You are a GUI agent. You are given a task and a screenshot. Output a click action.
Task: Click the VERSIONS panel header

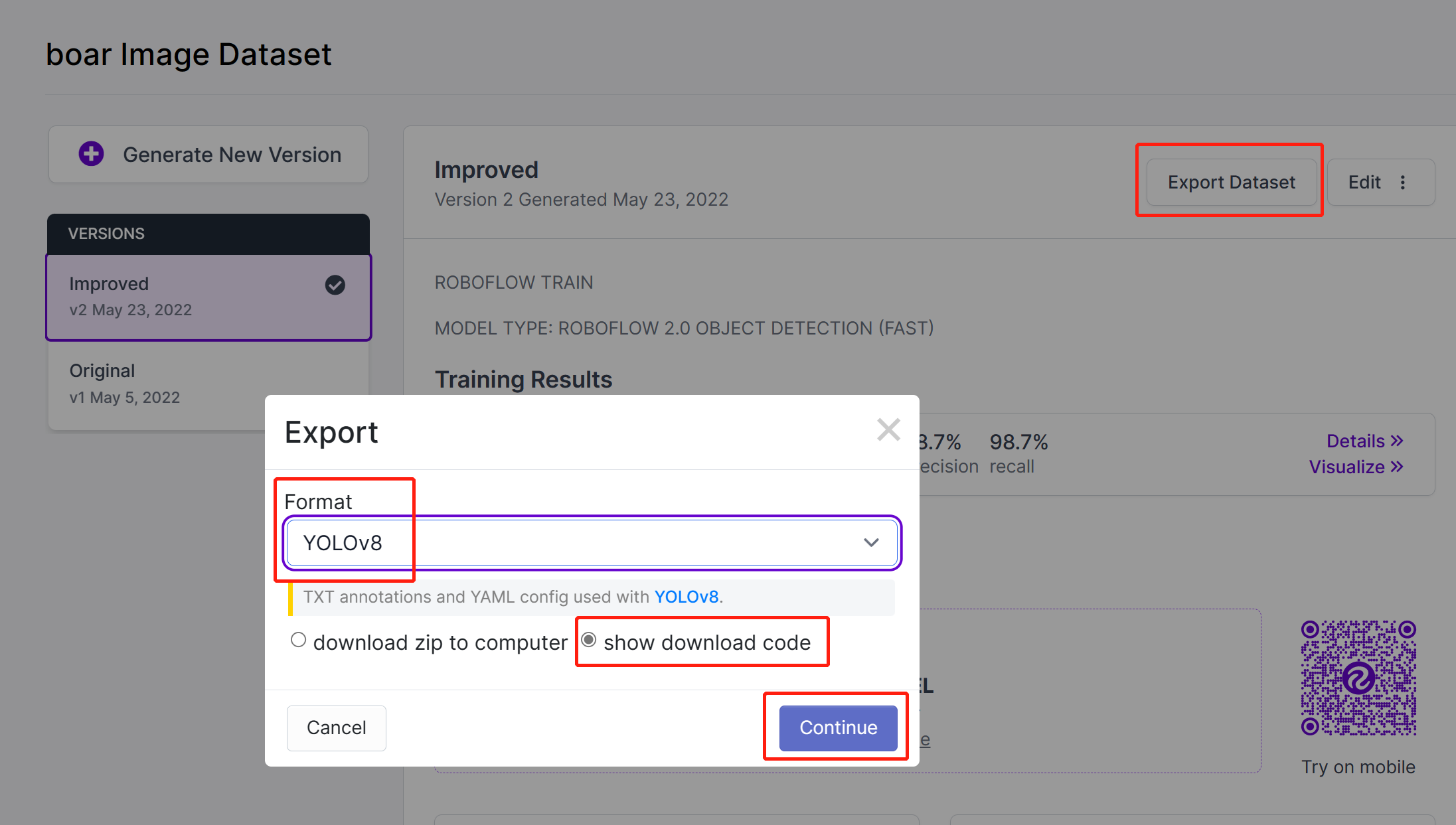pos(208,234)
